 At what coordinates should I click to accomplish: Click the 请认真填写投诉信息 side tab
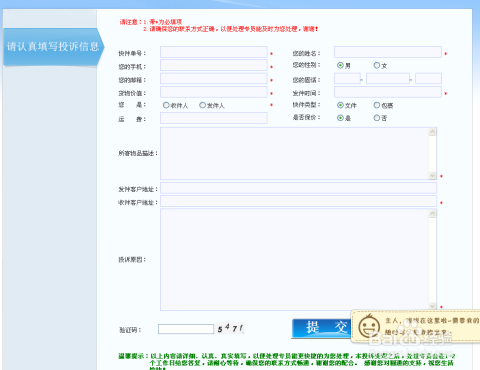coord(53,47)
